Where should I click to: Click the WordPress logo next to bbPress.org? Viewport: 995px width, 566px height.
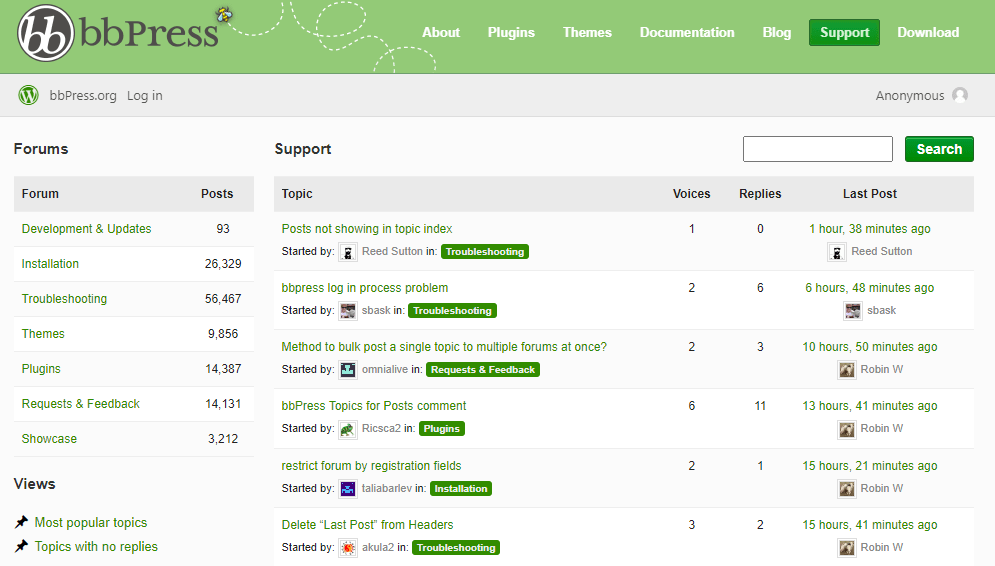[28, 95]
